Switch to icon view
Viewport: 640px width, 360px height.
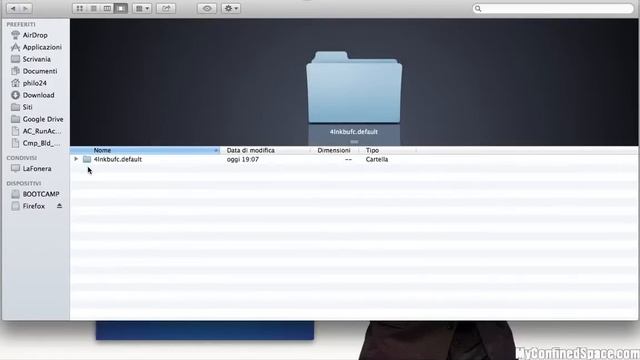(80, 8)
